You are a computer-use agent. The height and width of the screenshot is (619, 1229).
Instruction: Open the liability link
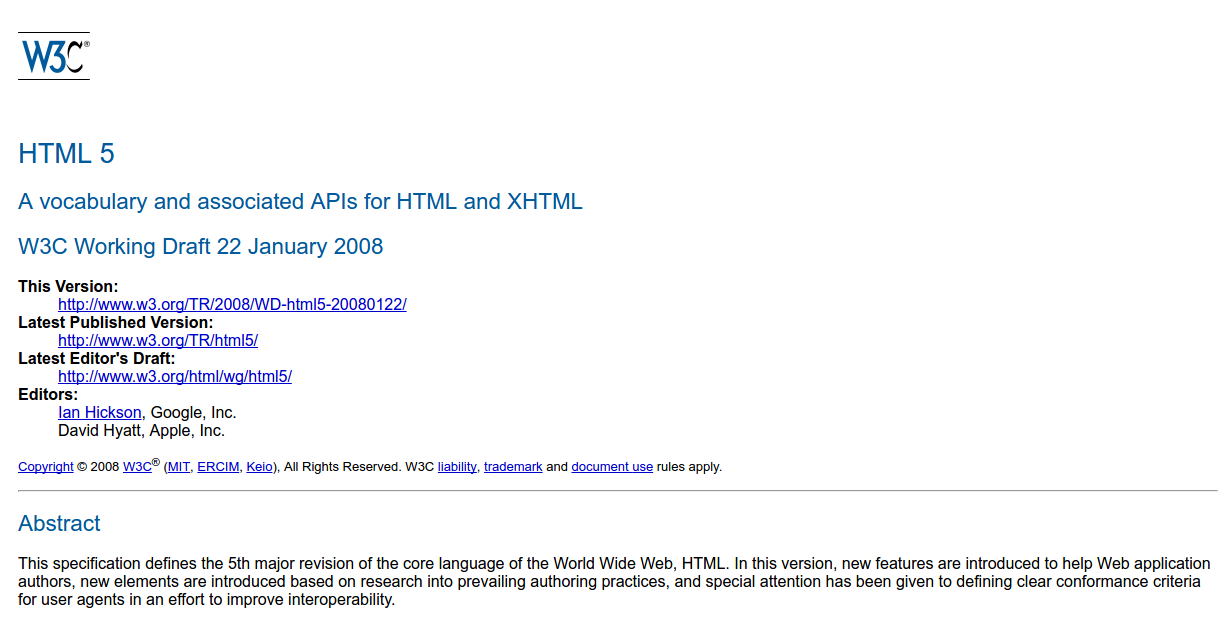[x=457, y=467]
